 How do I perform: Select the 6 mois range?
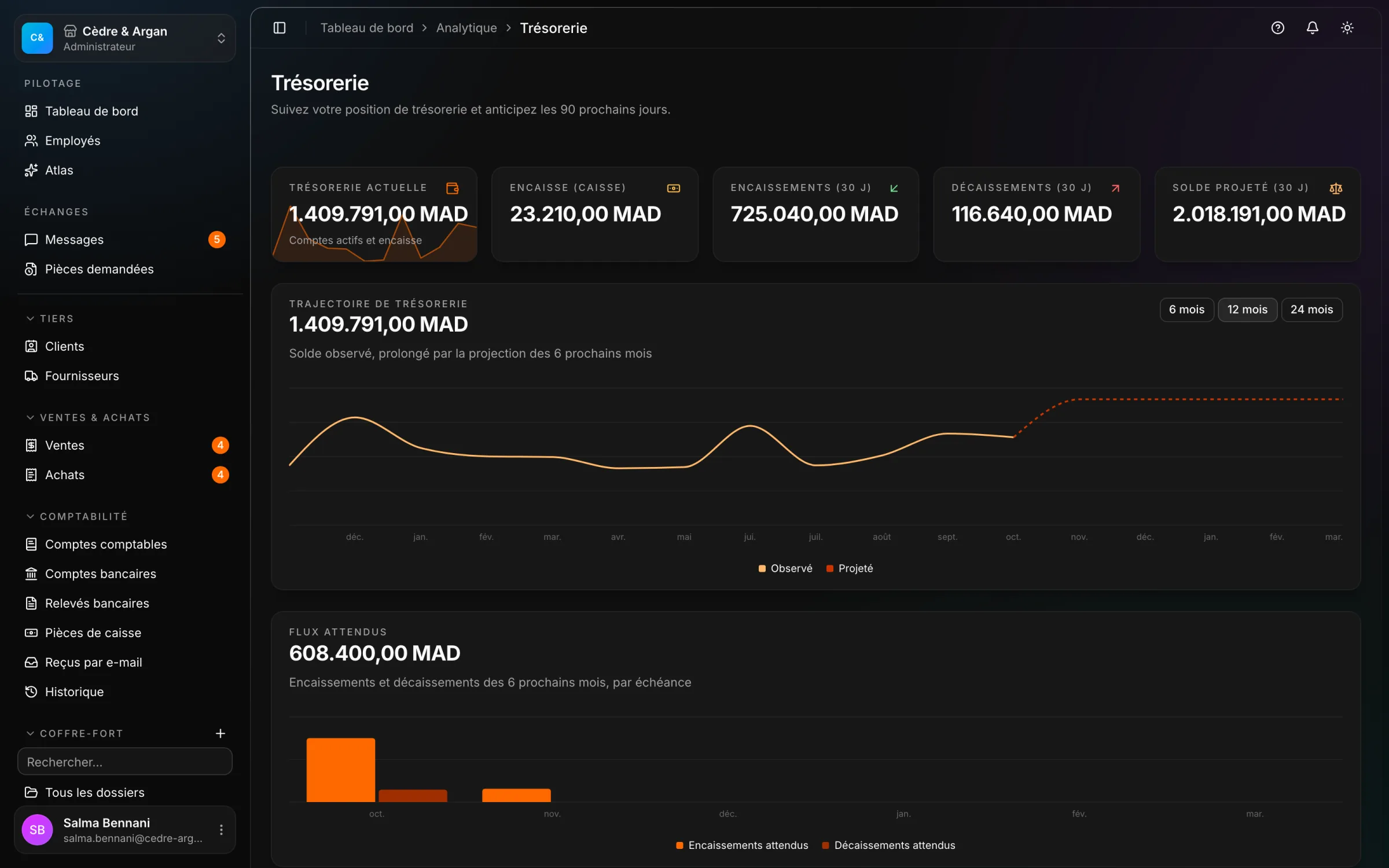[x=1186, y=310]
